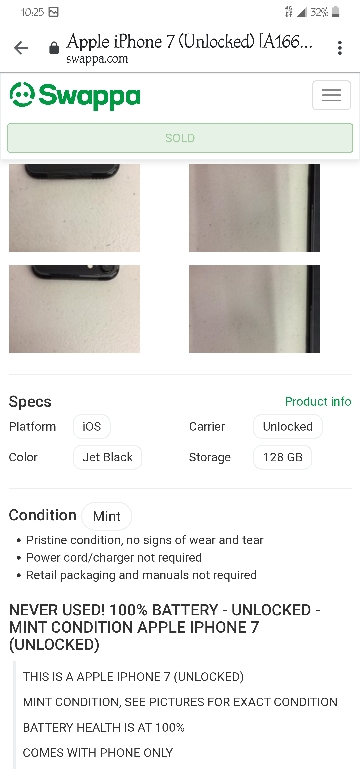
Task: Tap the swappa.com address bar
Action: click(189, 48)
